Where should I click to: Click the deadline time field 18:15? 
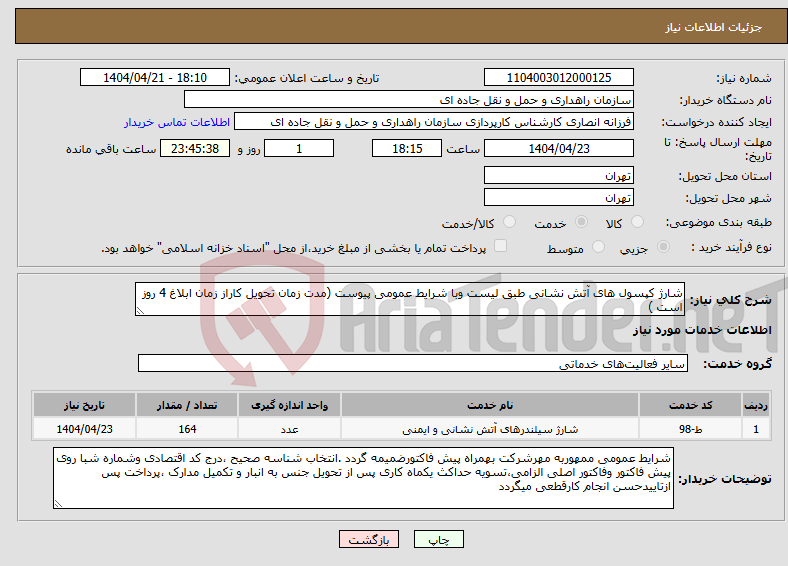point(407,148)
